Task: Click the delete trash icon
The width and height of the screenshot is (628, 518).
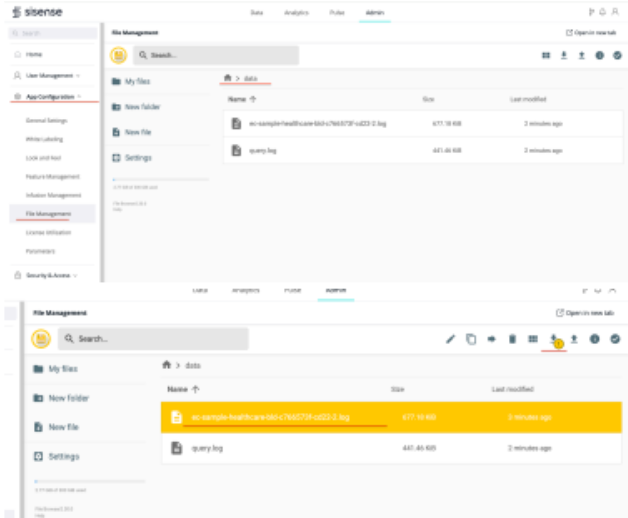Action: (512, 339)
